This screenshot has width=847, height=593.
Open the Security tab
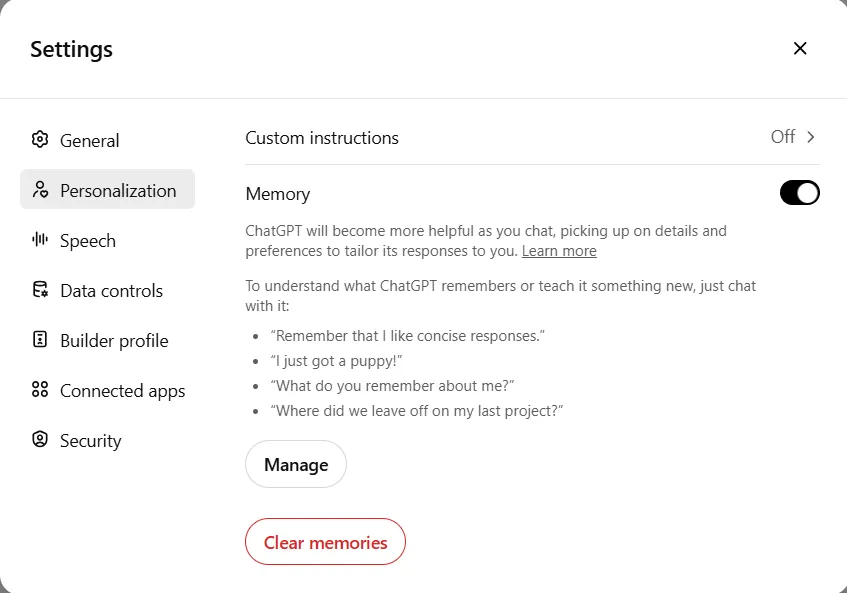(107, 440)
